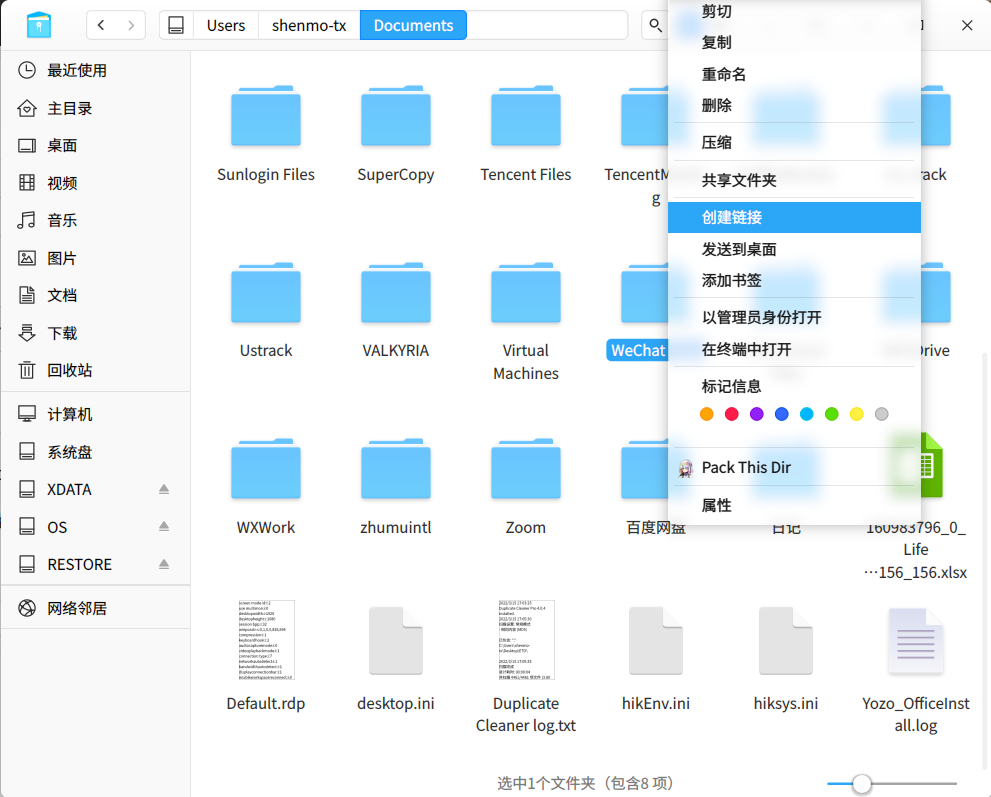The image size is (991, 797).
Task: Choose Open as Administrator (以管理员身份打开)
Action: click(794, 317)
